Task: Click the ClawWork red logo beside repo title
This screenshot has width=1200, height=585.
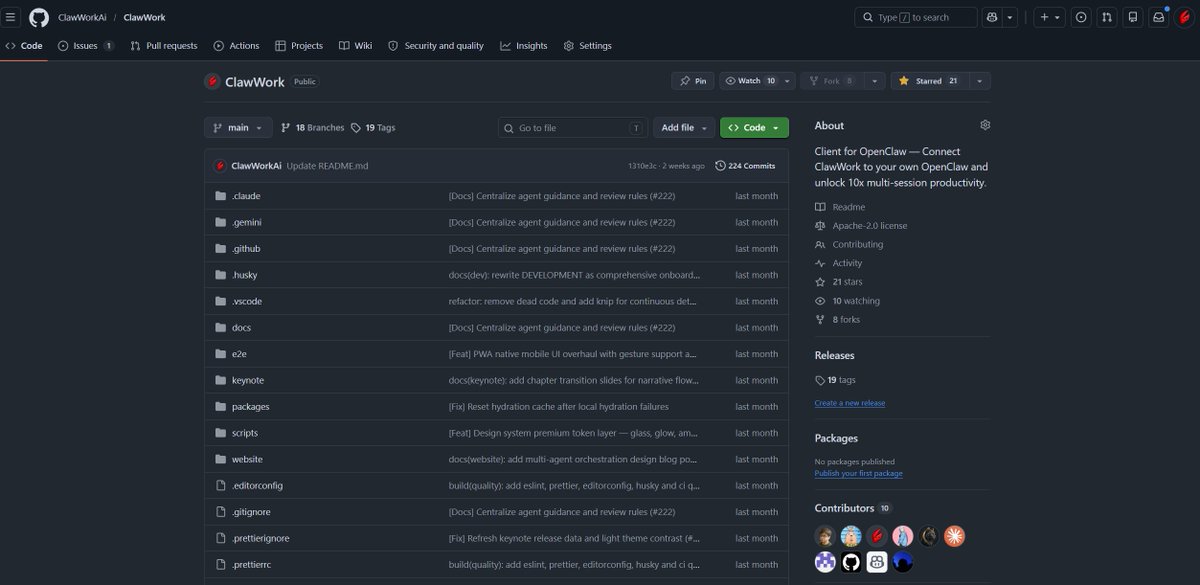Action: pyautogui.click(x=212, y=82)
